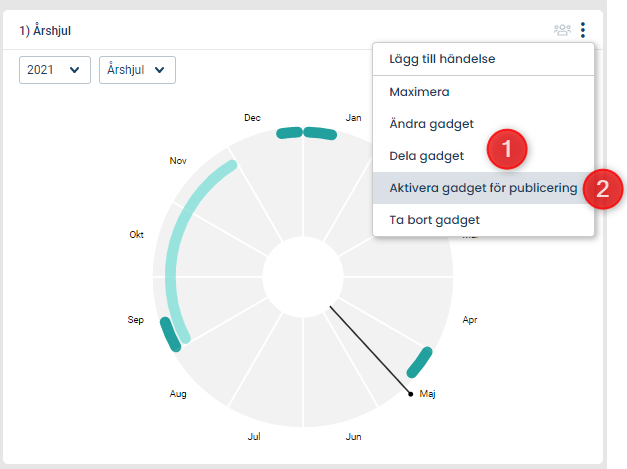Click the 'Jan' month label

[x=353, y=118]
